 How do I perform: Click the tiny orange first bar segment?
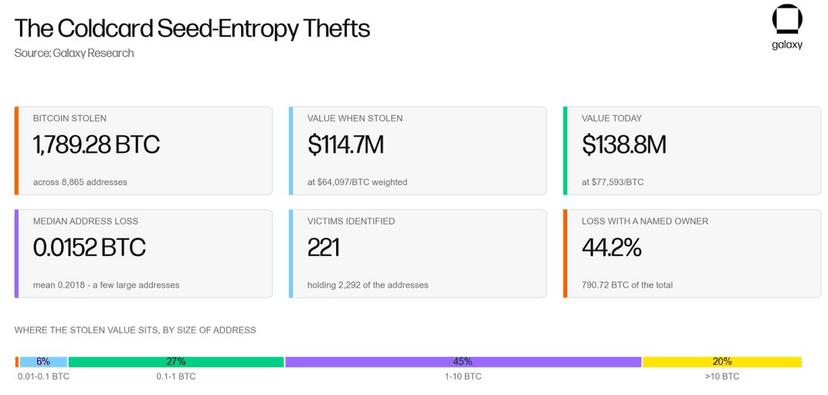click(x=17, y=362)
